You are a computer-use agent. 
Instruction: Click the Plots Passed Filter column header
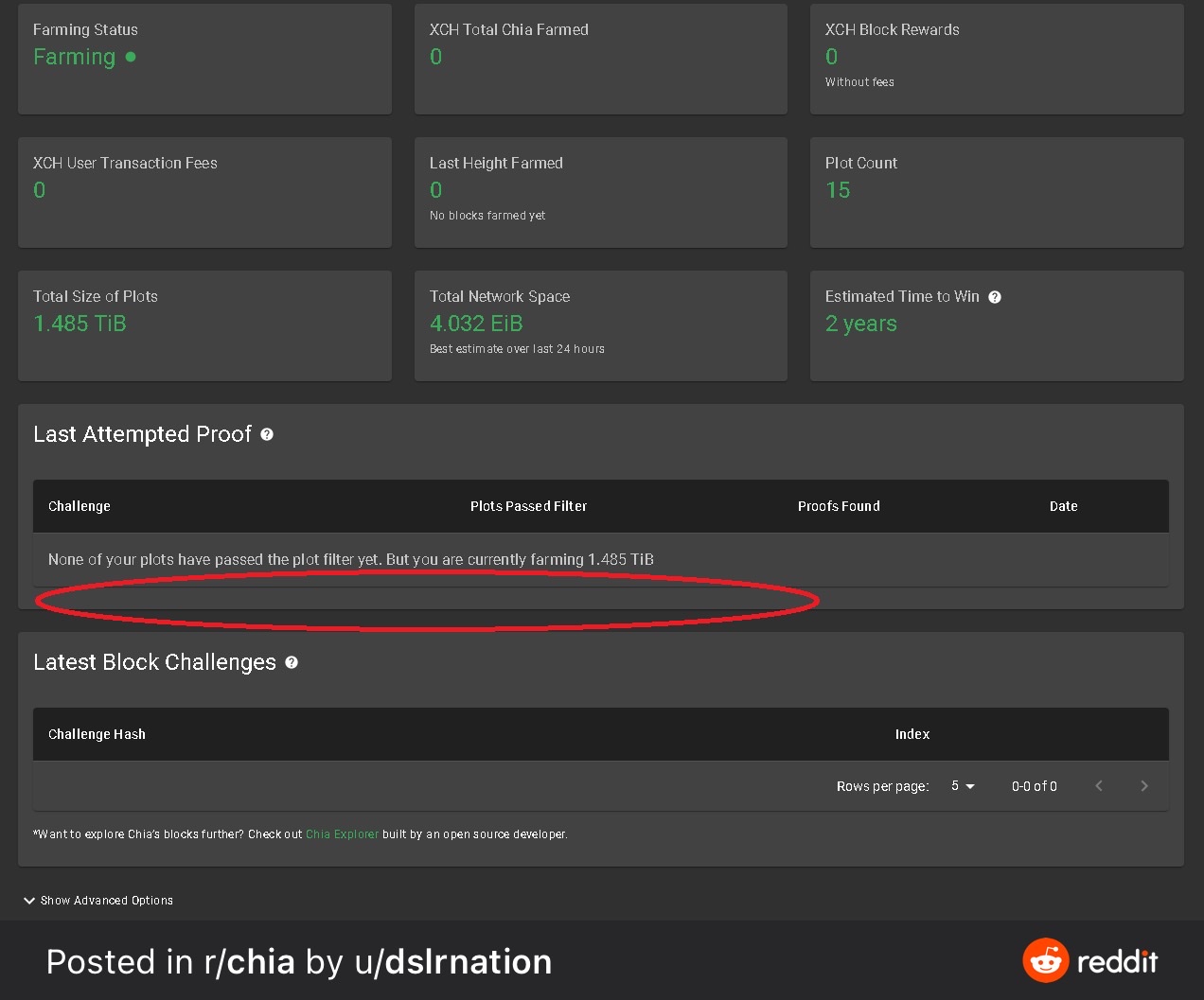point(528,506)
